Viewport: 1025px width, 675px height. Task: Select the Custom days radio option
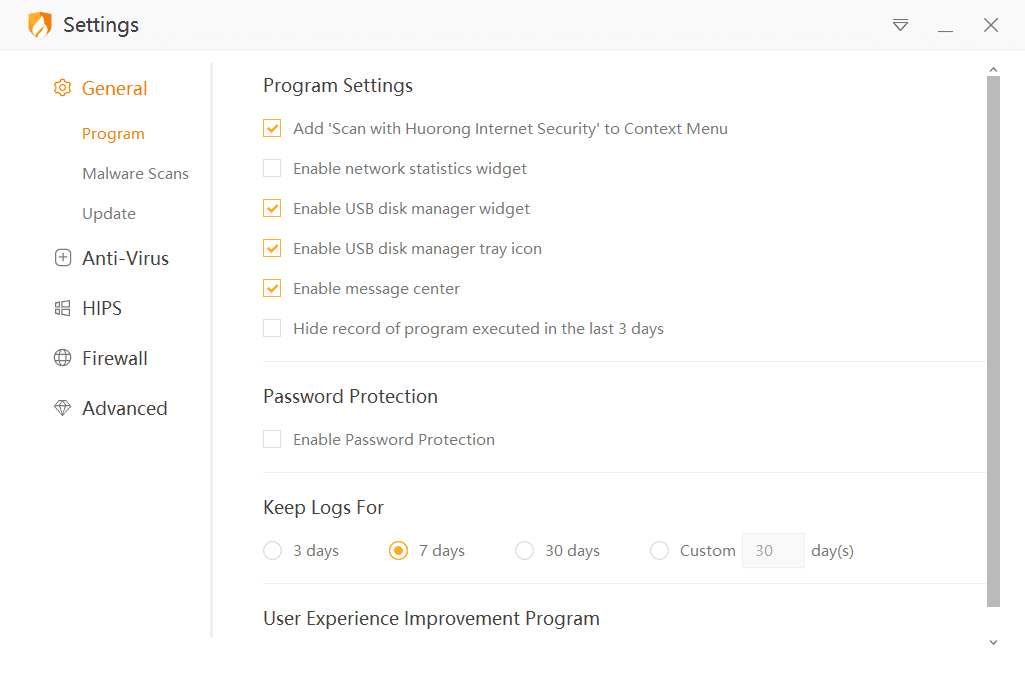[659, 550]
